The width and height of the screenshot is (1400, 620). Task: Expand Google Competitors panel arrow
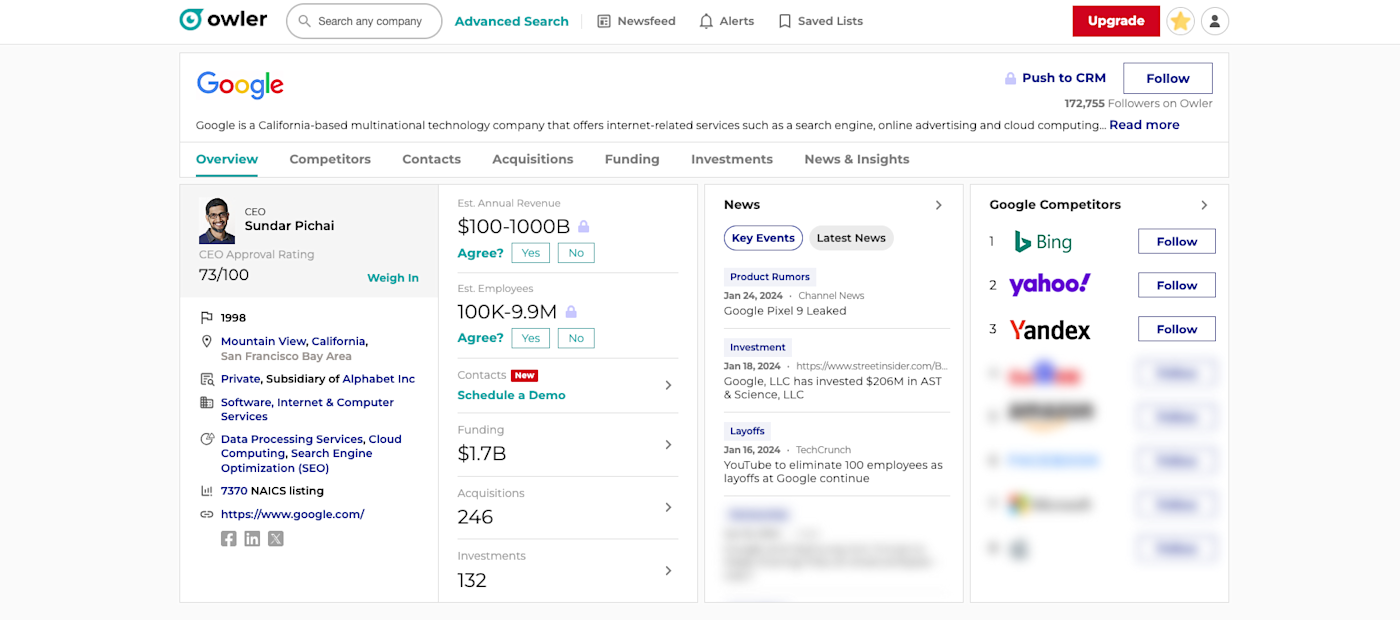[1204, 205]
